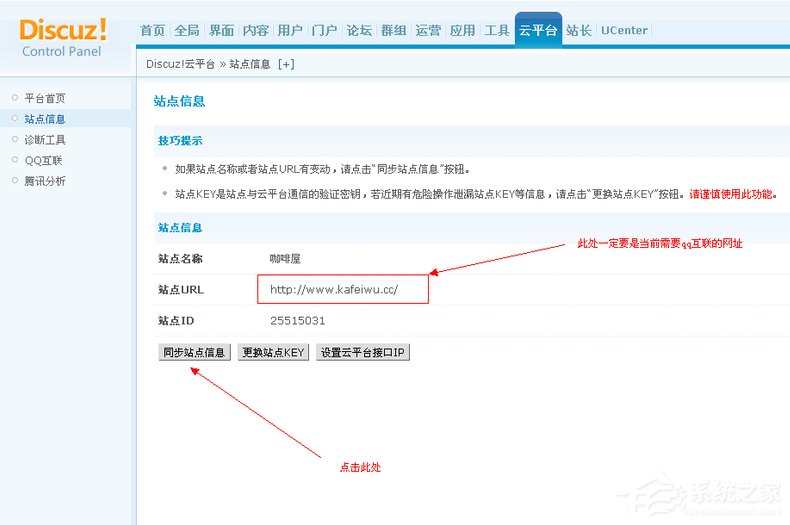Click the 站点ID row label
Screen dimensions: 790x525
tap(176, 320)
